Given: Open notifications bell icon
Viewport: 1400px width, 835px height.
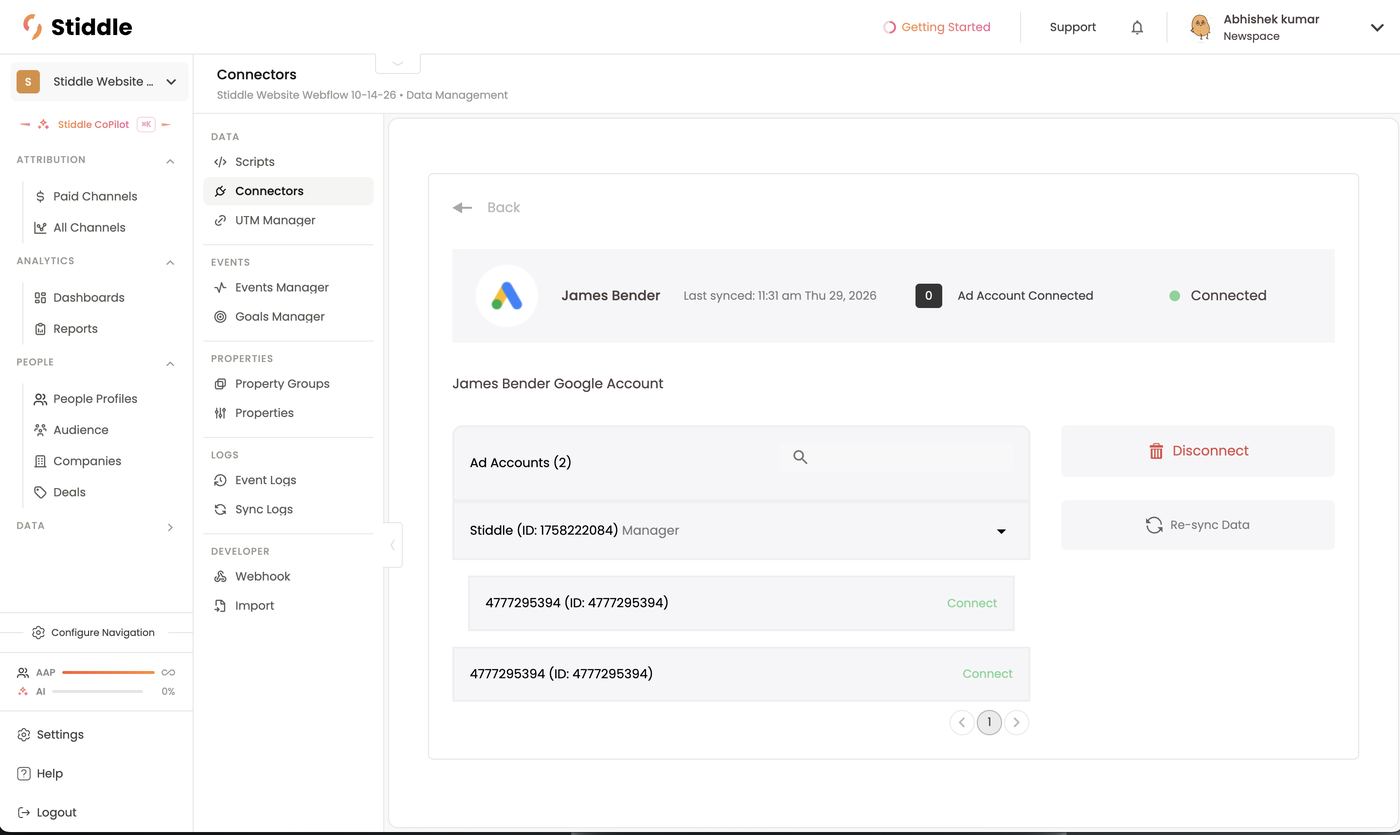Looking at the screenshot, I should coord(1137,28).
